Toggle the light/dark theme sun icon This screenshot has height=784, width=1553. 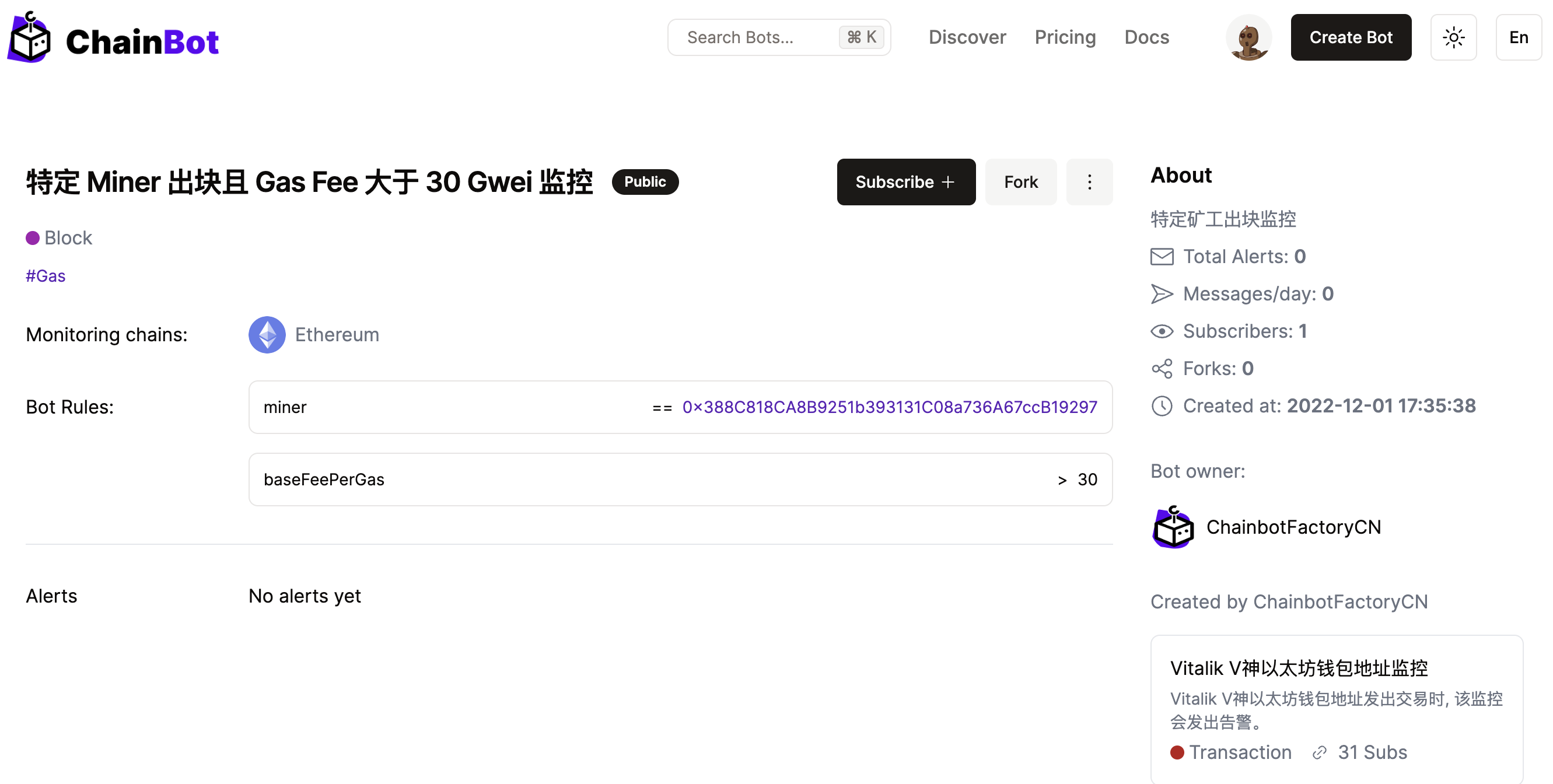(1453, 37)
